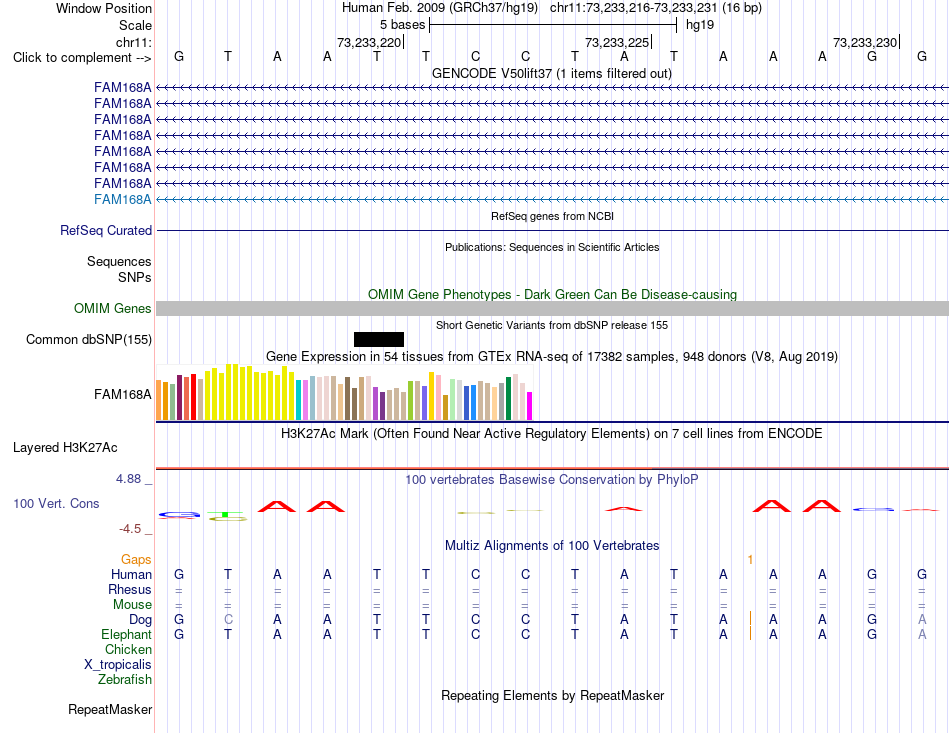
Task: Click the 'Click to complement -->' label
Action: [x=82, y=58]
